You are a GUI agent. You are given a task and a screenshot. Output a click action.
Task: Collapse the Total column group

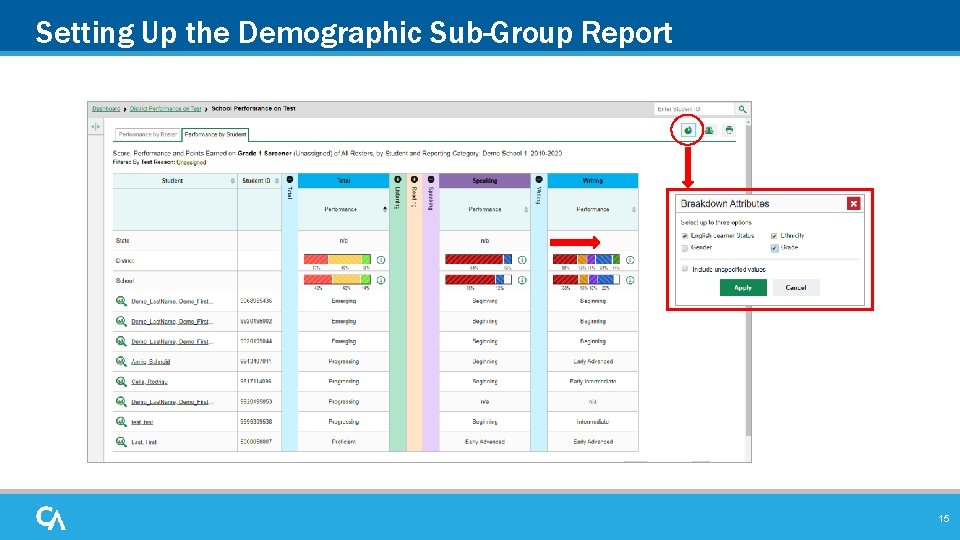coord(290,179)
